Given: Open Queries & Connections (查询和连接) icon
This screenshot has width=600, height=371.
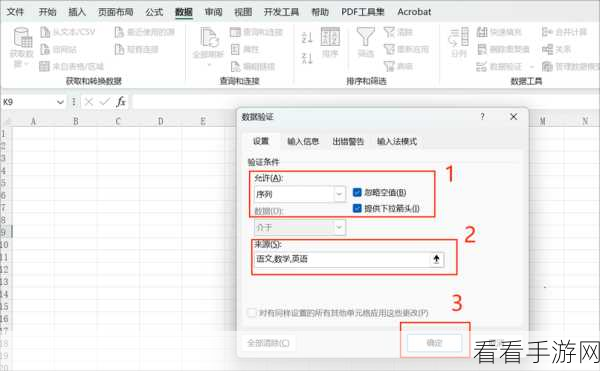Looking at the screenshot, I should point(235,32).
